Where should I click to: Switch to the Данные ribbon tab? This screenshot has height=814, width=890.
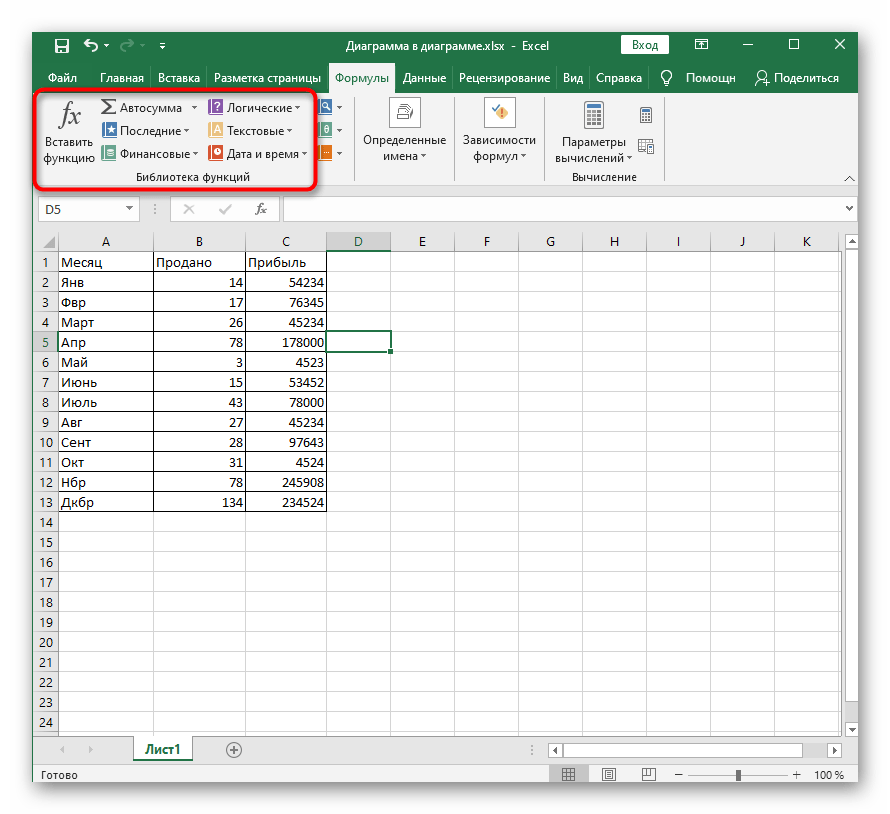(424, 78)
